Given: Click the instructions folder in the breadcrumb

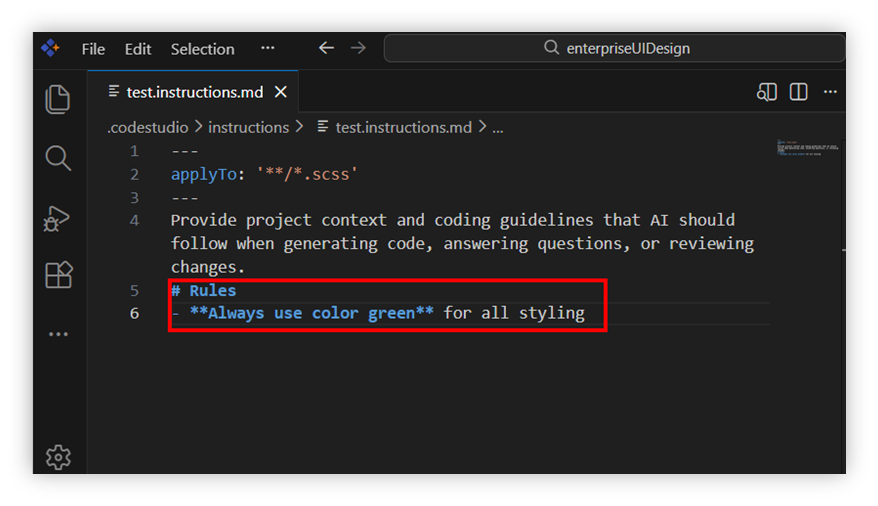Looking at the screenshot, I should pos(248,127).
